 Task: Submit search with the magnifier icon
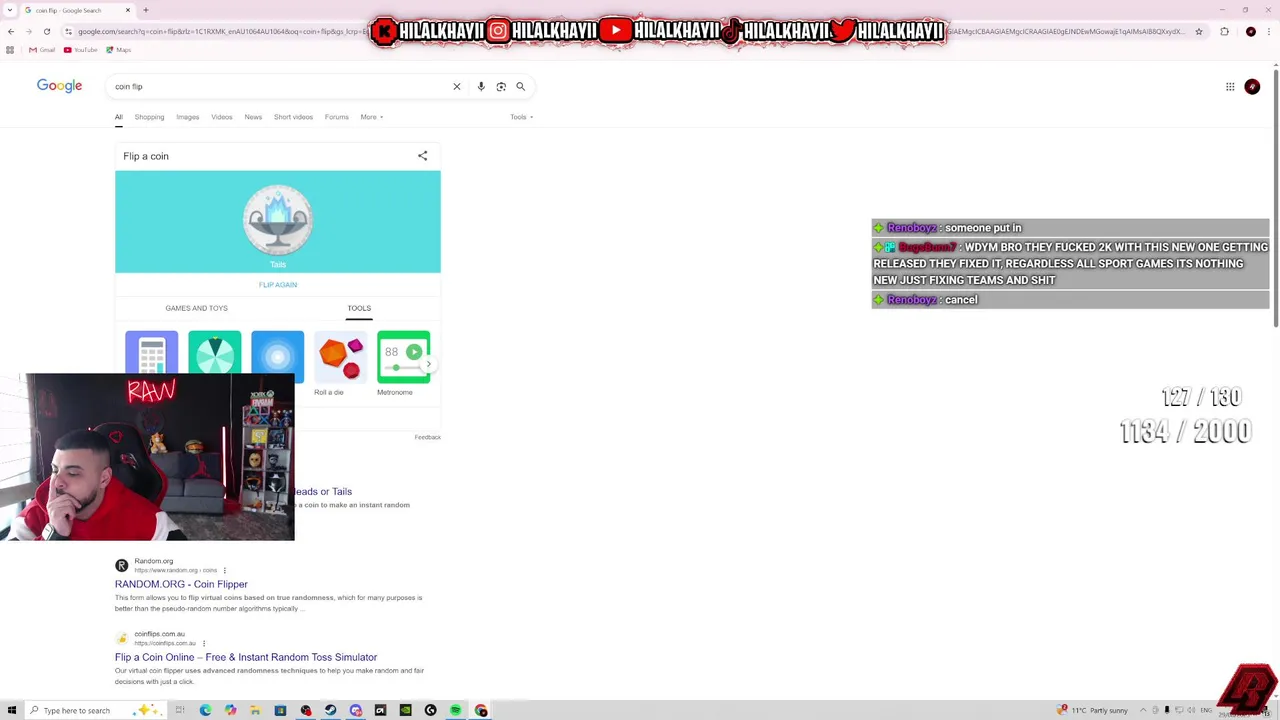pos(520,87)
